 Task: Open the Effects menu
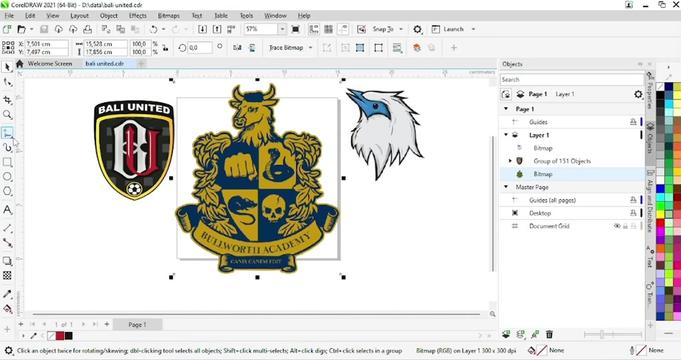138,16
